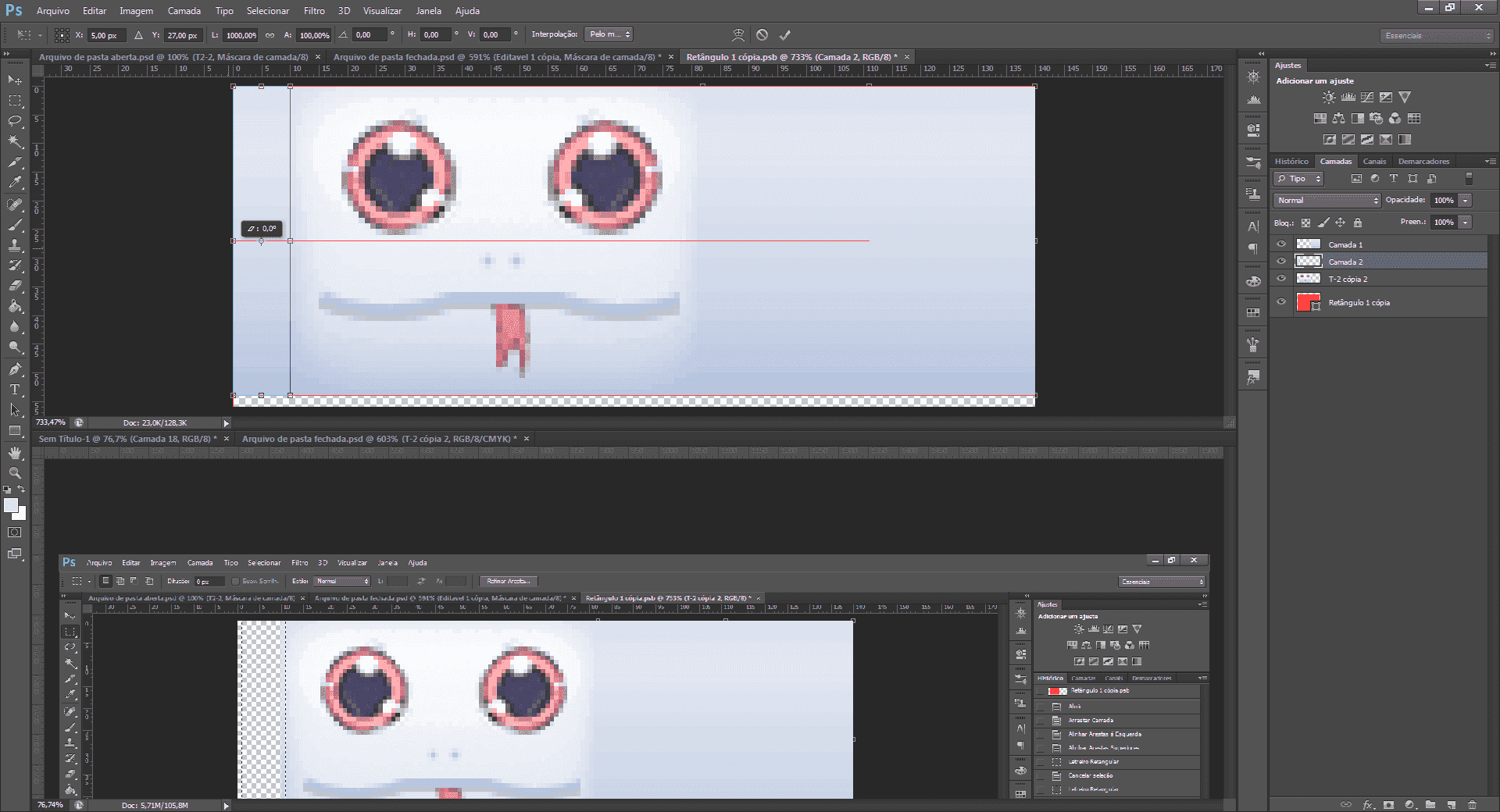Viewport: 1500px width, 812px height.
Task: Open the Normal blend mode dropdown
Action: (x=1327, y=201)
